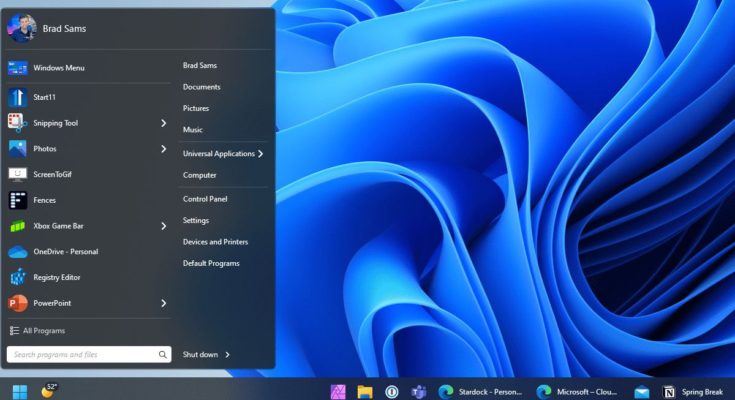Show All Programs list
This screenshot has width=735, height=400.
click(x=43, y=330)
